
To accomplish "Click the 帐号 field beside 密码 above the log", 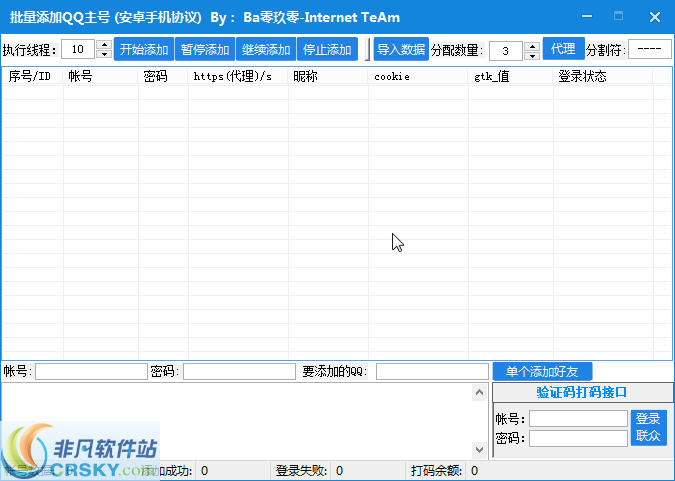I will 91,371.
